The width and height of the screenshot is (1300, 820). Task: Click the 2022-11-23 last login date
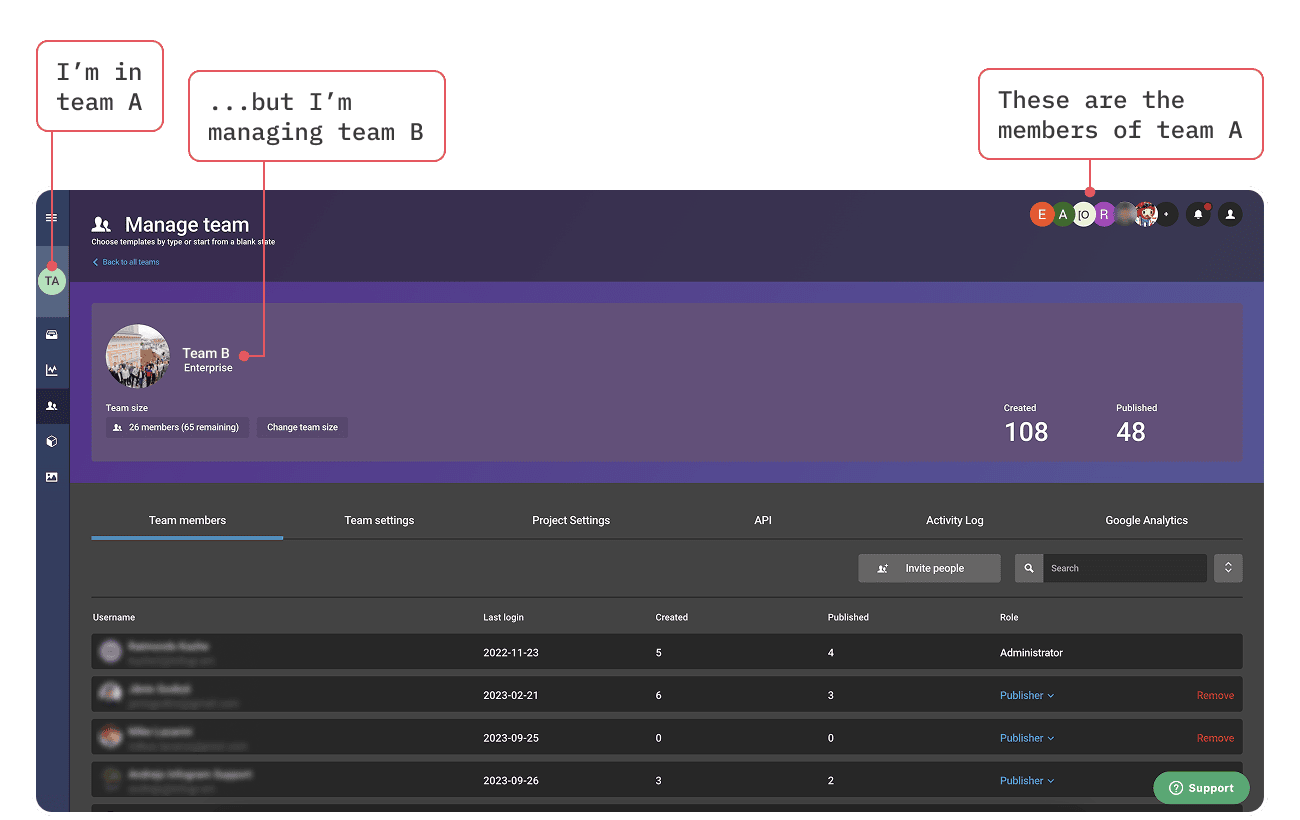(511, 652)
